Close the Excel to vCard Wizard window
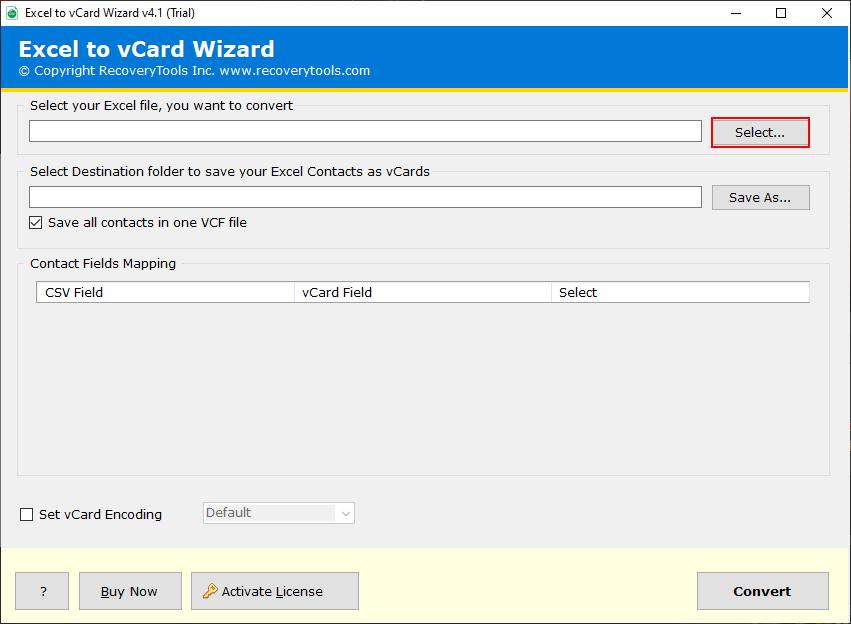This screenshot has height=624, width=851. click(827, 13)
